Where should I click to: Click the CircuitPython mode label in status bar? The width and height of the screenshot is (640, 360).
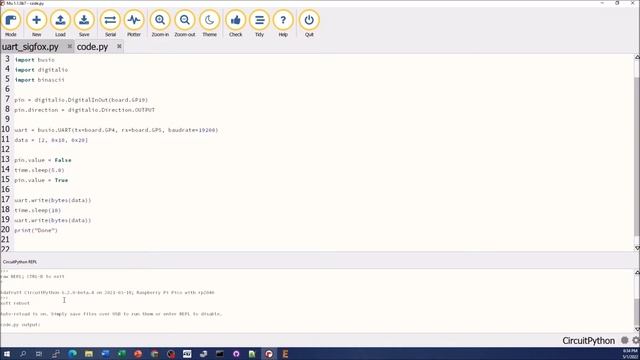coord(588,340)
